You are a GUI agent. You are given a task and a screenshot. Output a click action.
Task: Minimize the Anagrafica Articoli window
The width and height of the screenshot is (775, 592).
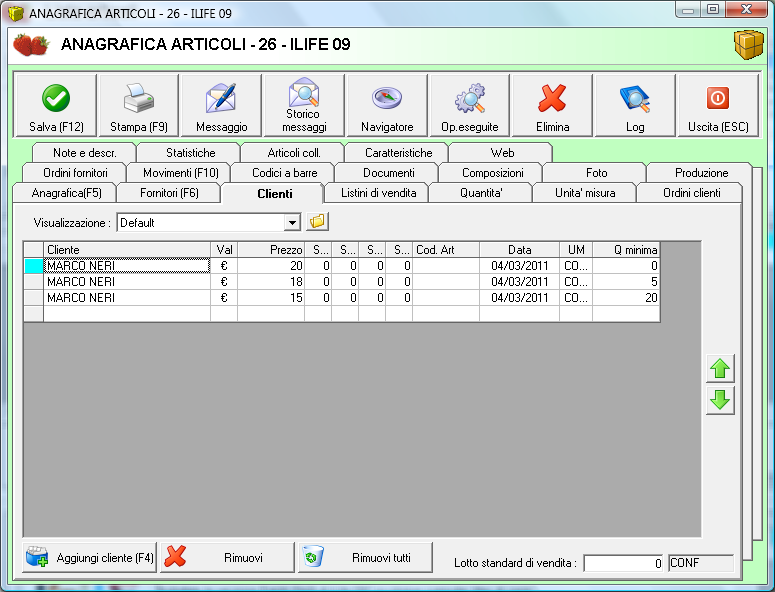pos(689,9)
